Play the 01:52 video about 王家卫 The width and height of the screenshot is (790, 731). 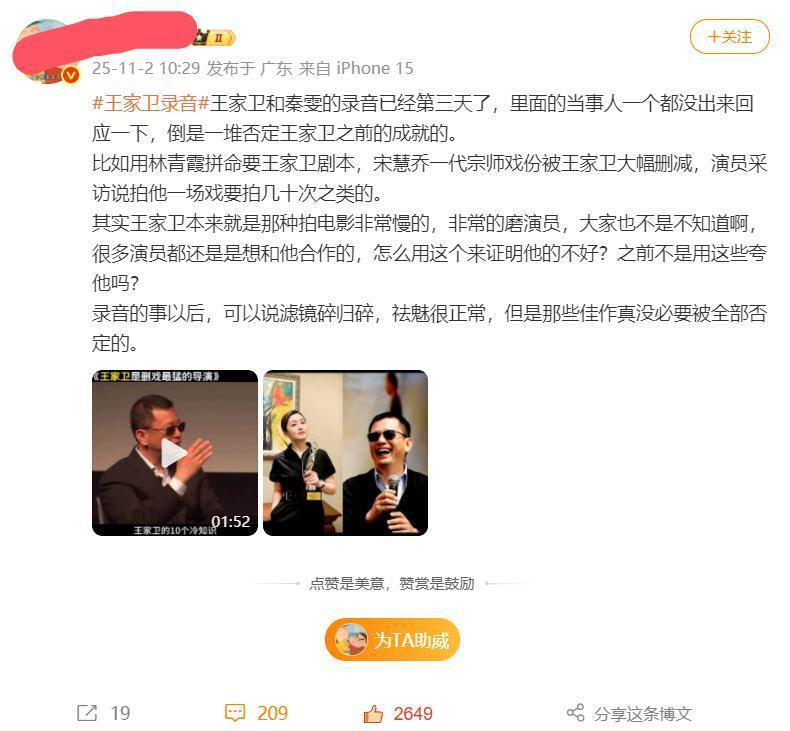[175, 453]
